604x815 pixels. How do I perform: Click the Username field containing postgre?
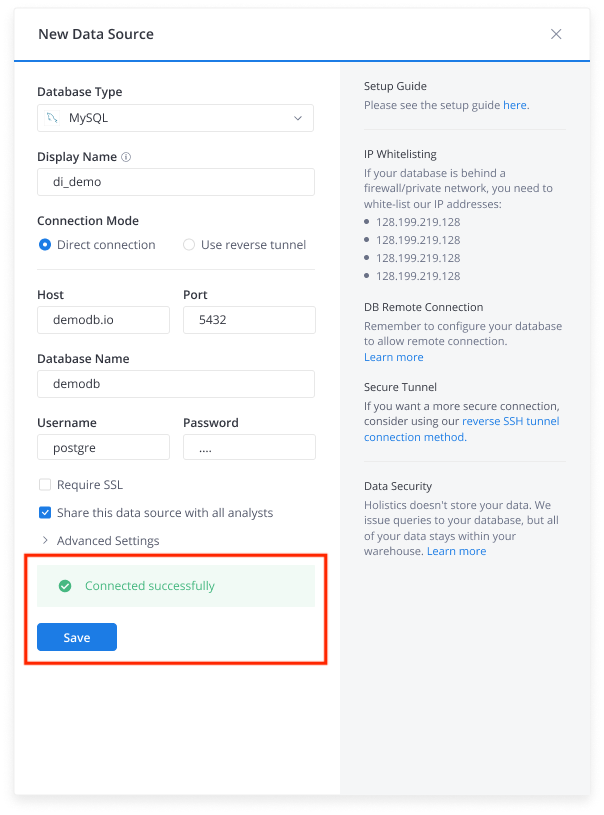pyautogui.click(x=103, y=447)
